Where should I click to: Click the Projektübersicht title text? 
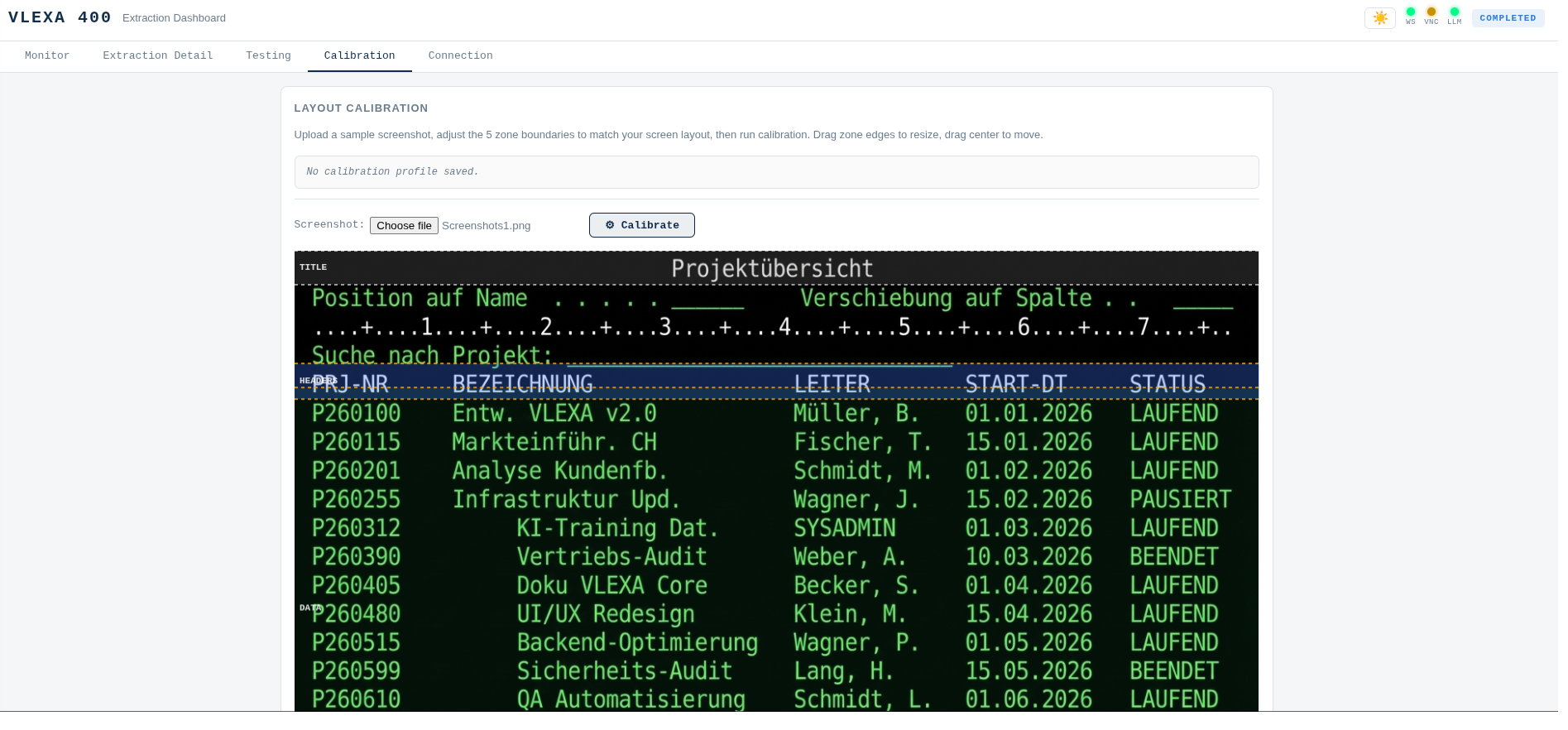(x=772, y=268)
